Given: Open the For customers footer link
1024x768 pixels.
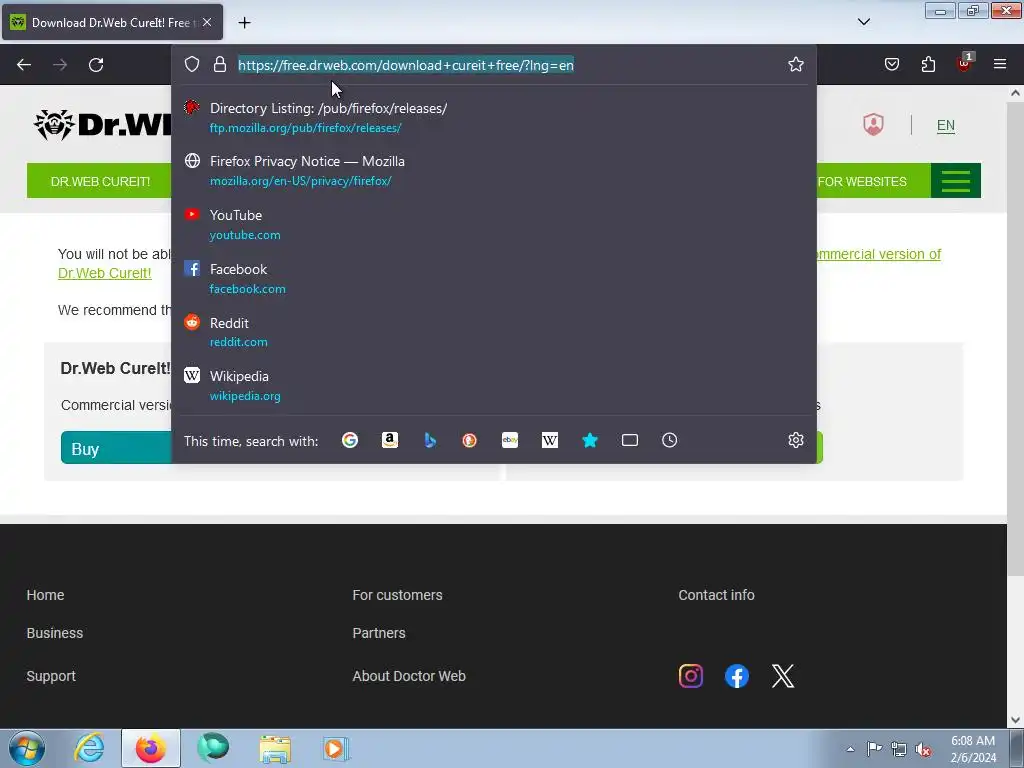Looking at the screenshot, I should [397, 595].
